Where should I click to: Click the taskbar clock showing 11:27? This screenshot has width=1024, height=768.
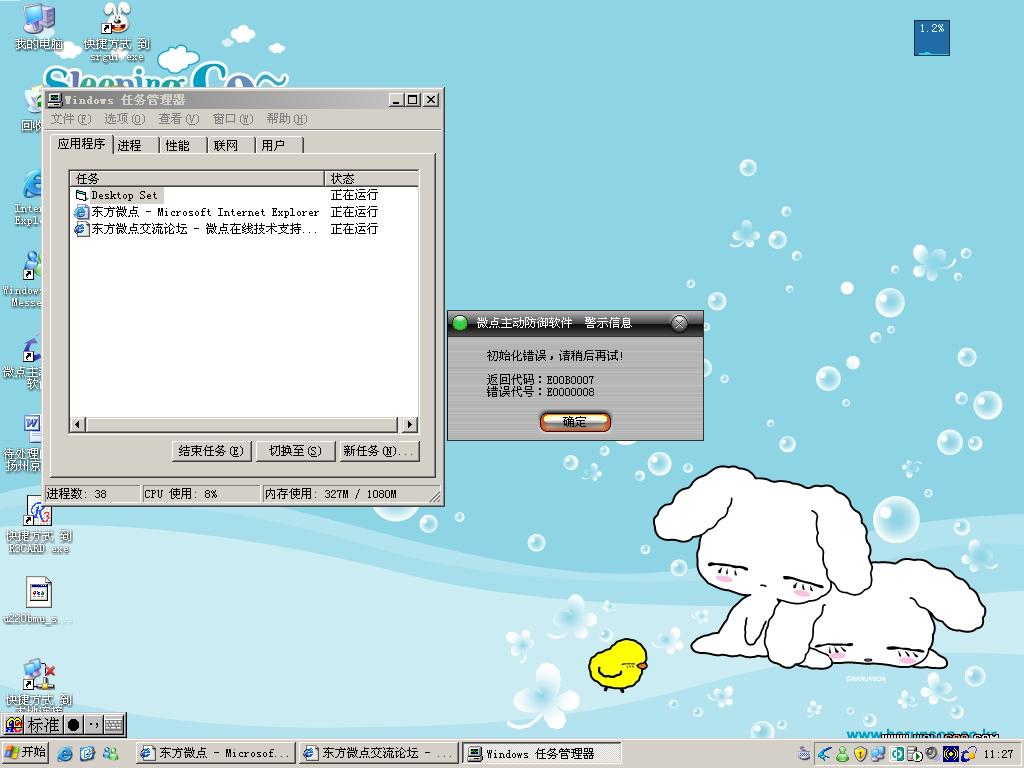[x=998, y=754]
